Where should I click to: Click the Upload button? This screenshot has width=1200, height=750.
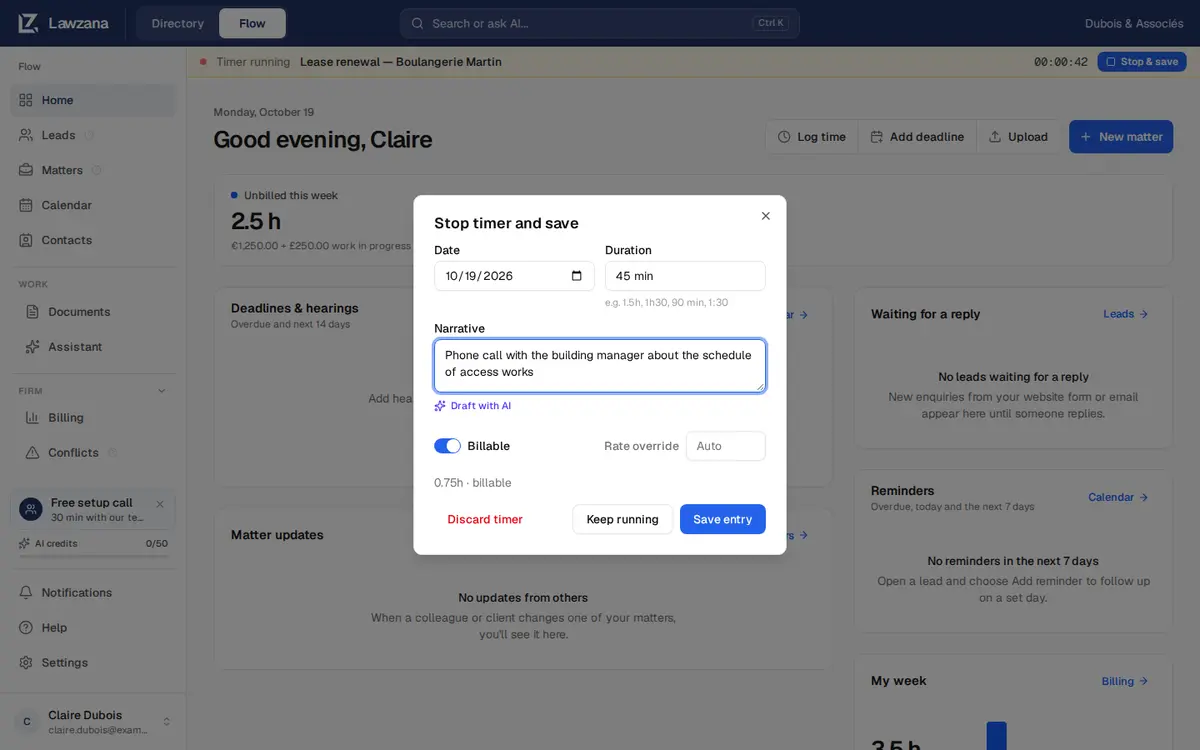pyautogui.click(x=1019, y=137)
